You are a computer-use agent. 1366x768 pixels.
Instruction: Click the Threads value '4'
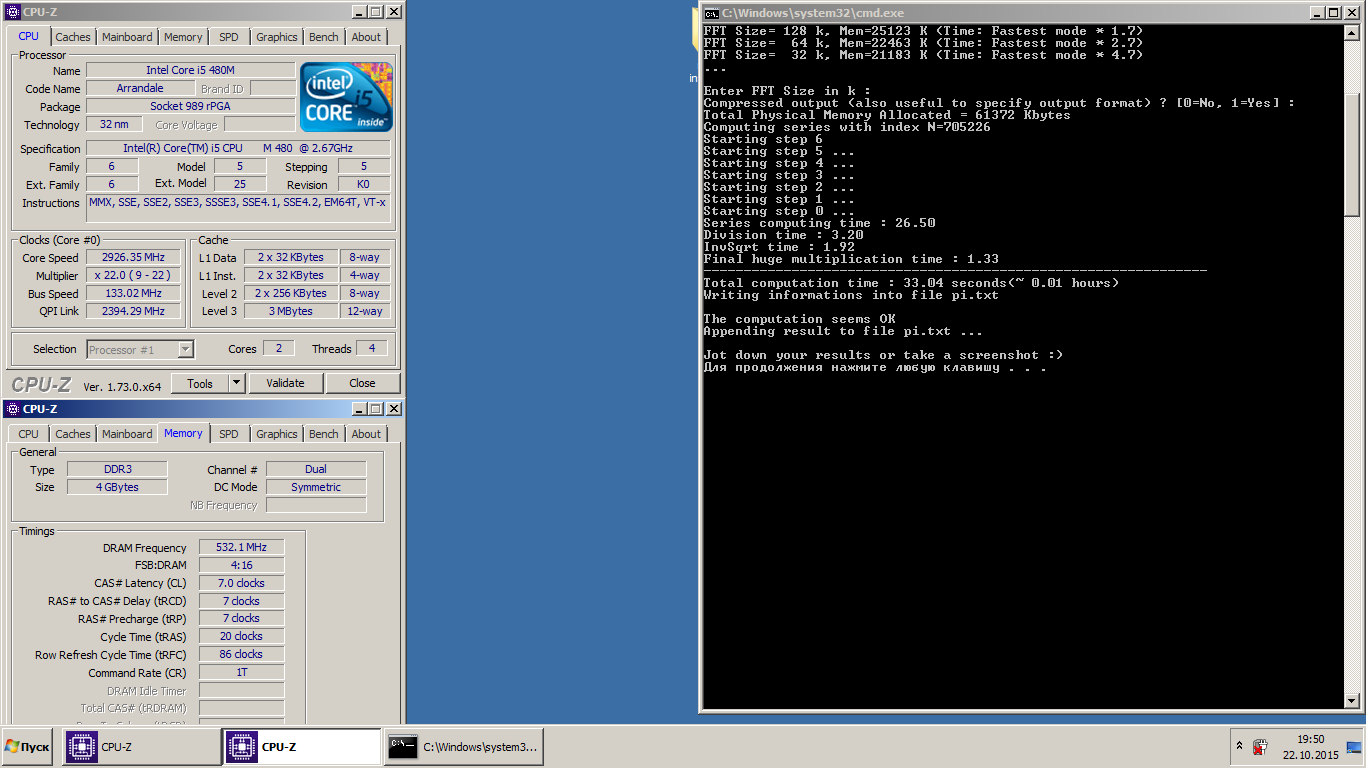point(372,348)
